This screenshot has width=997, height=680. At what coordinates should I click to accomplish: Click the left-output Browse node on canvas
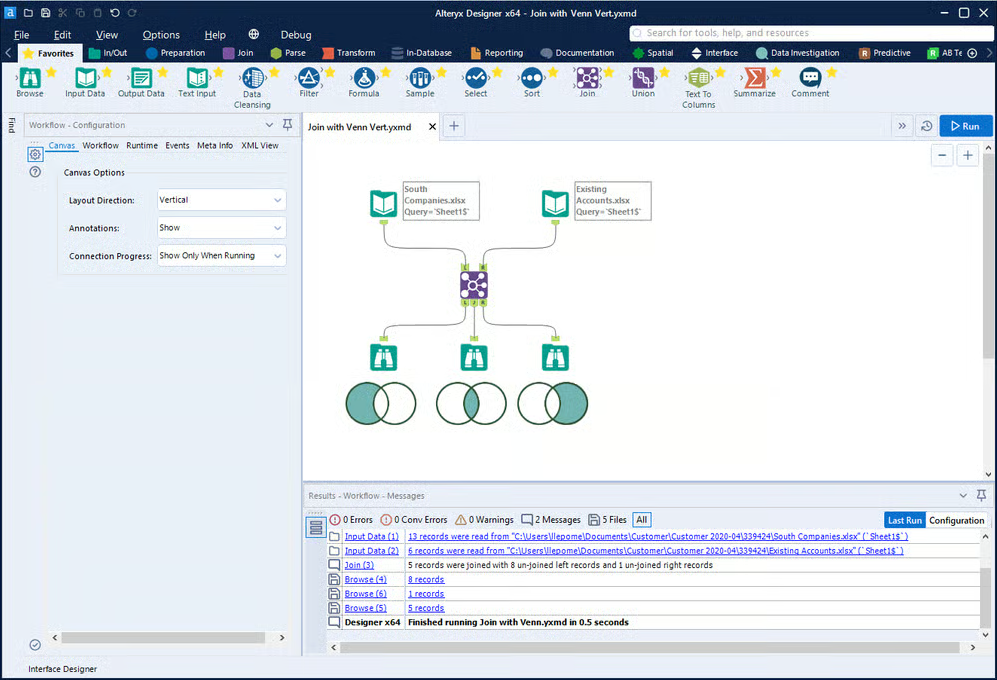pos(383,357)
